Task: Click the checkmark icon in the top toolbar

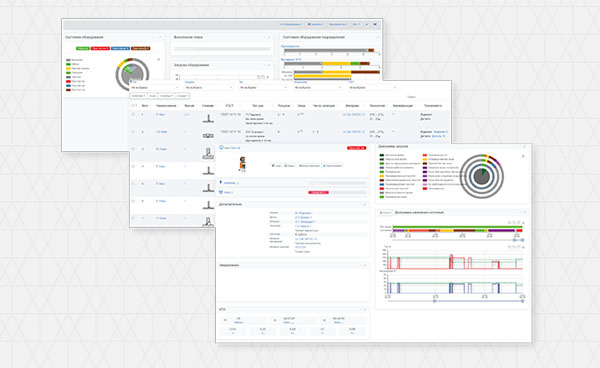Action: pos(367,24)
